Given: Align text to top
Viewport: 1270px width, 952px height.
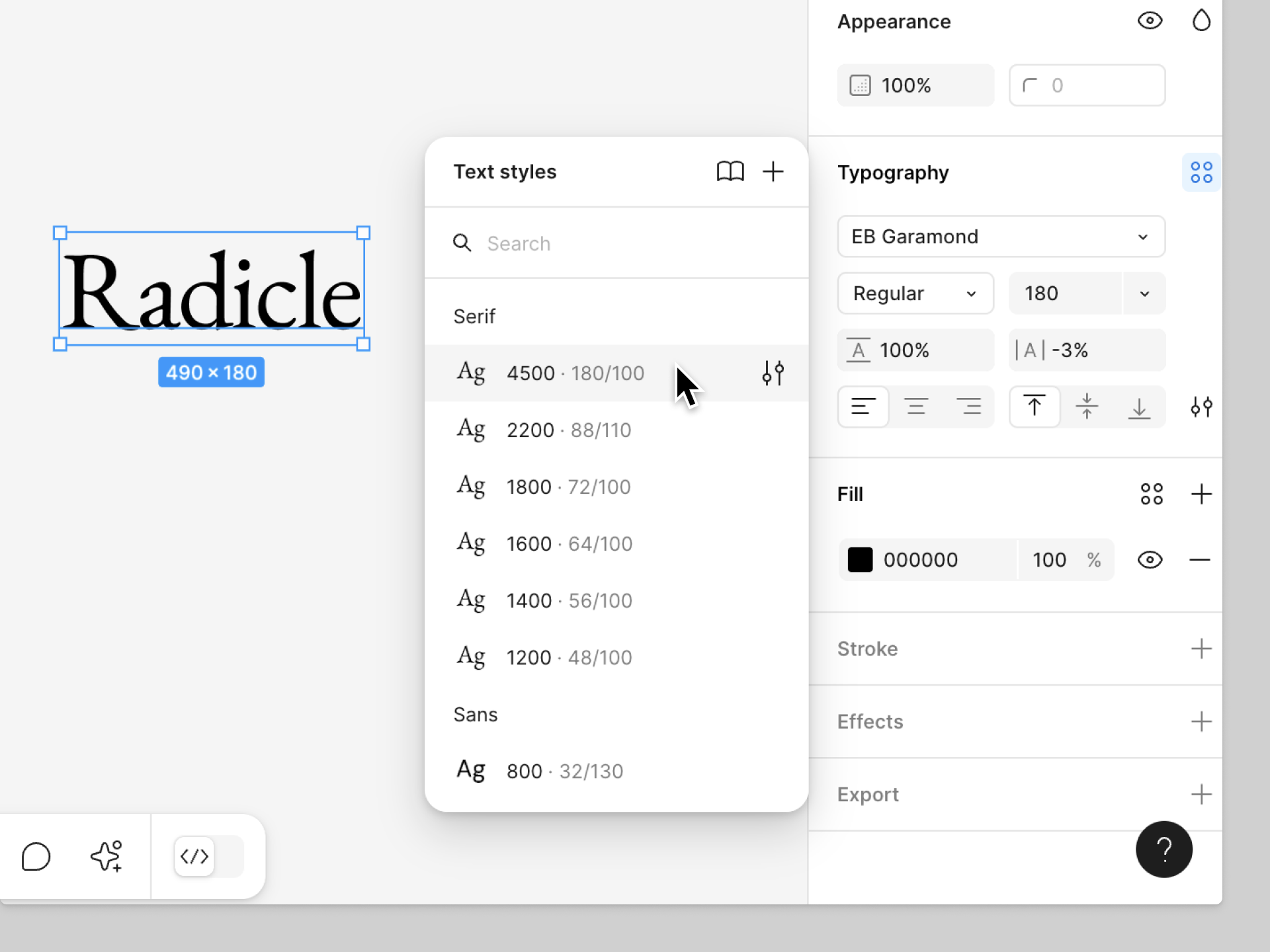Looking at the screenshot, I should click(1035, 407).
